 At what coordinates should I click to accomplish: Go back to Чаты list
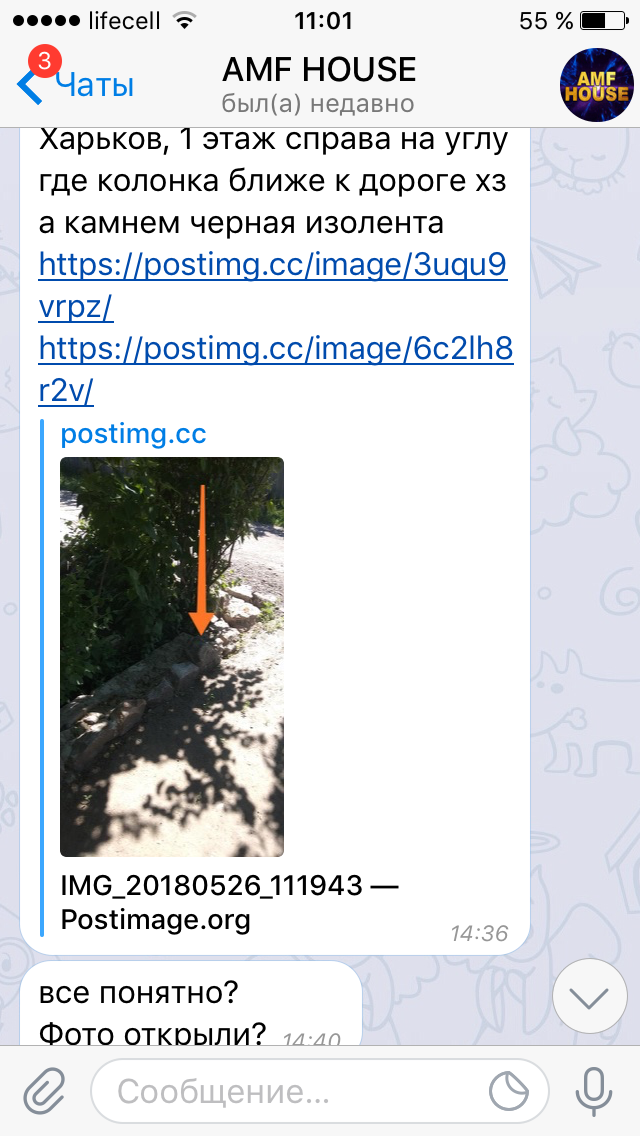(x=95, y=86)
